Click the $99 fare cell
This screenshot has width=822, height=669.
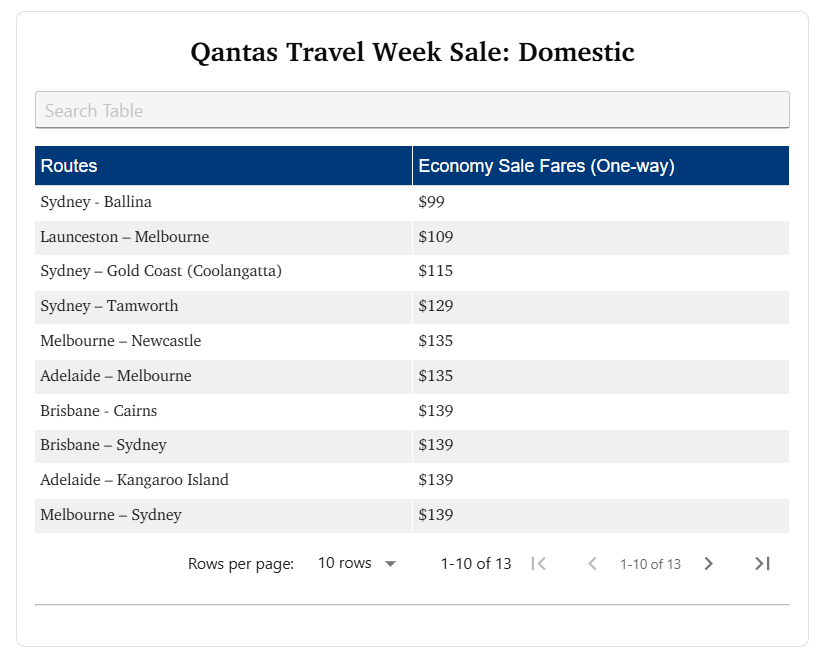point(431,202)
